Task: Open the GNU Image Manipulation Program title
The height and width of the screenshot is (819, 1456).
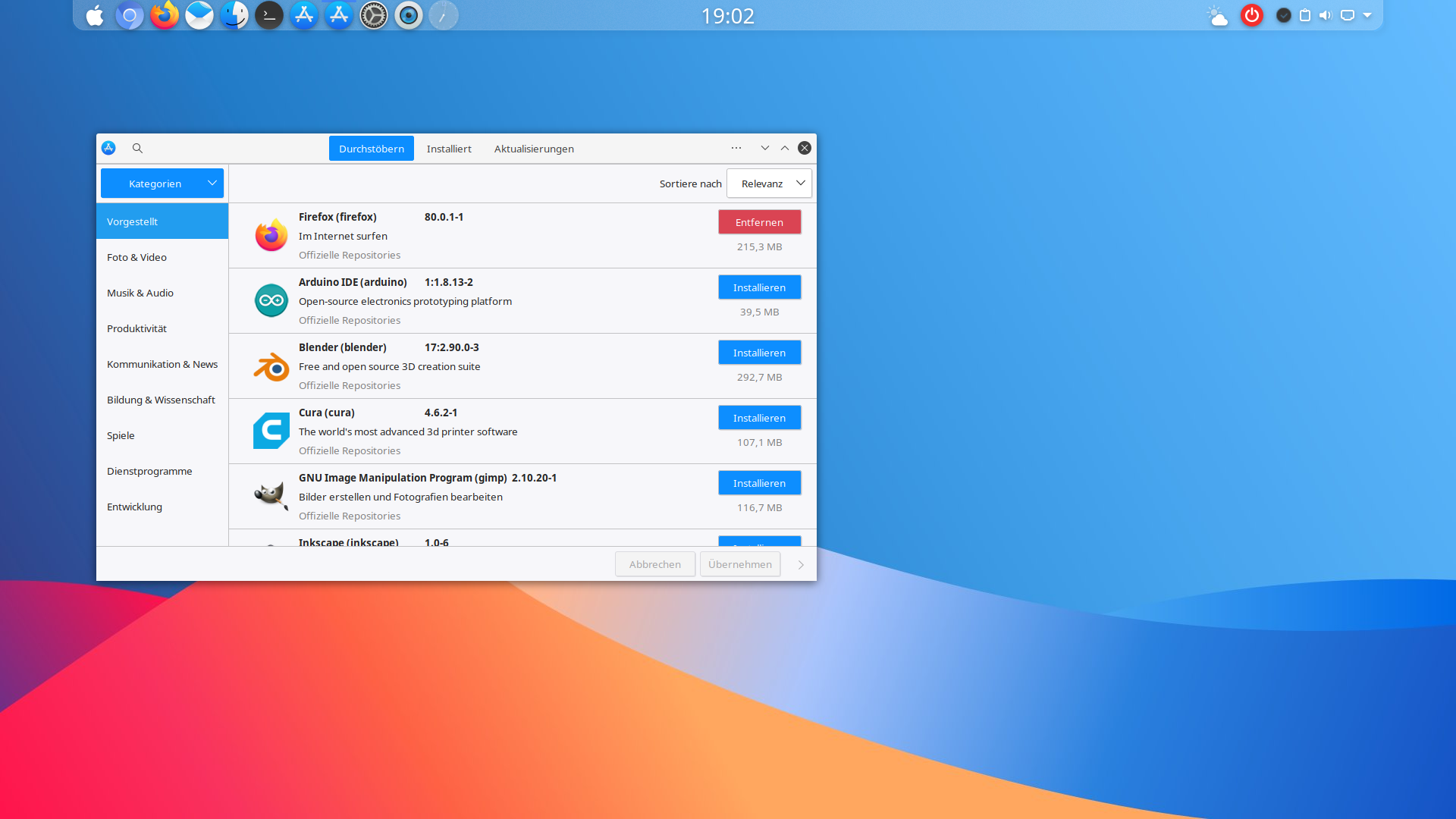Action: (403, 478)
